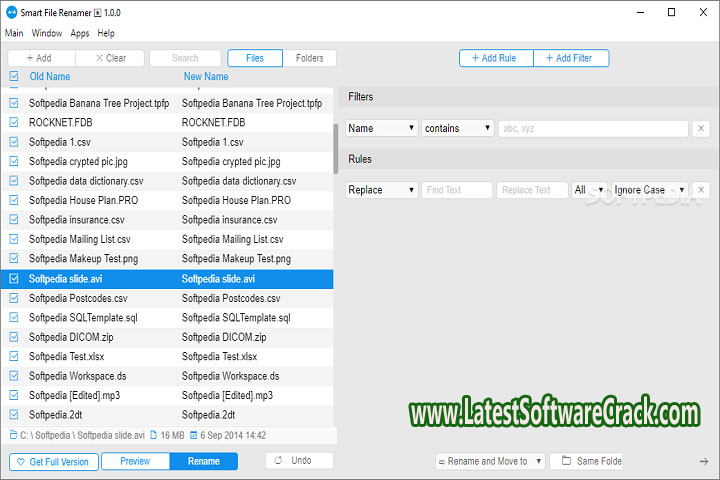
Task: Click the + Add button
Action: pyautogui.click(x=42, y=58)
